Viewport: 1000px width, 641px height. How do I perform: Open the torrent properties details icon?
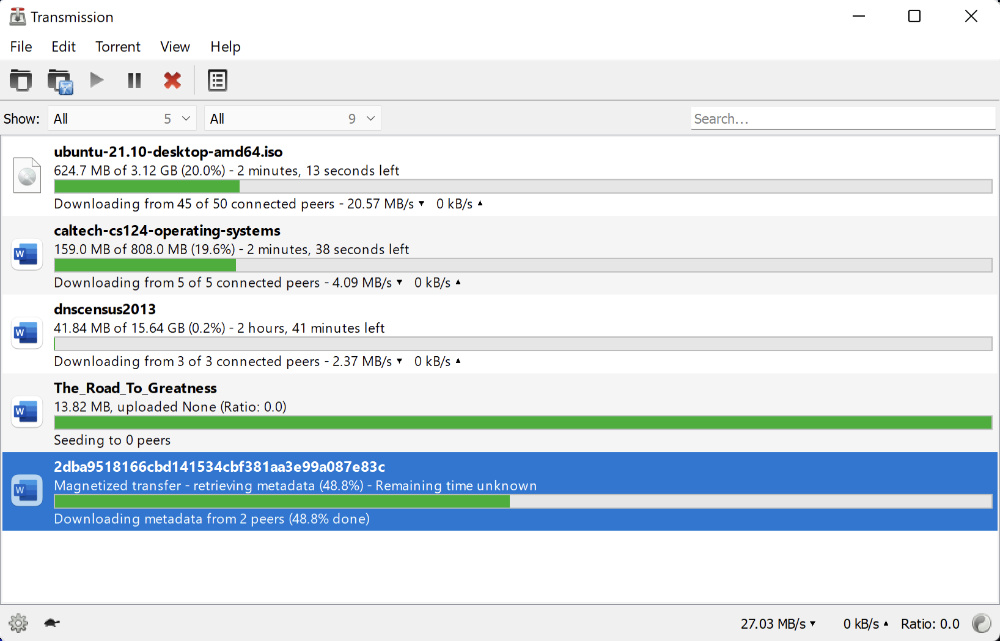pos(217,80)
